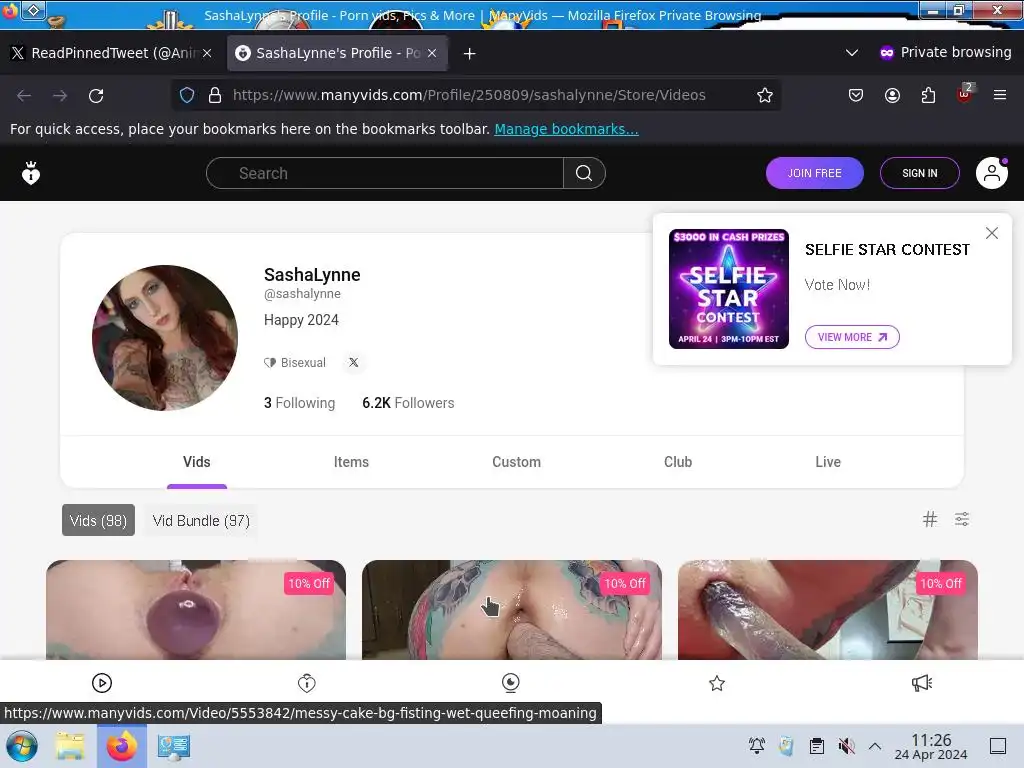Open the Start menu on the taskbar

pos(22,746)
